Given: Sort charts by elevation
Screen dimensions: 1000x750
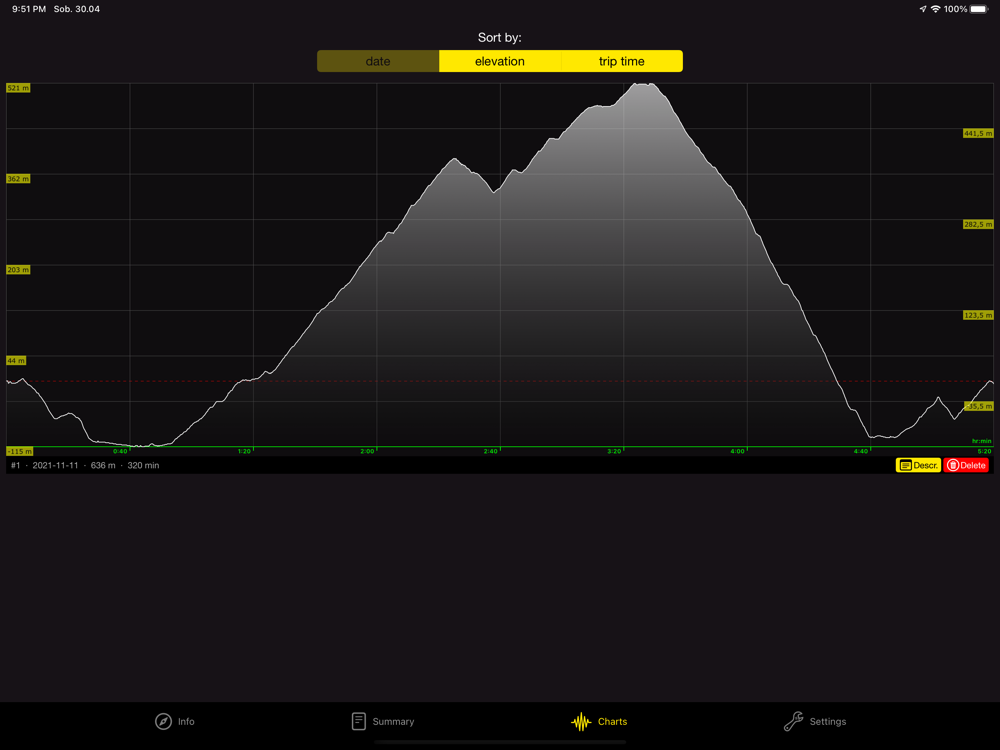Looking at the screenshot, I should (500, 61).
